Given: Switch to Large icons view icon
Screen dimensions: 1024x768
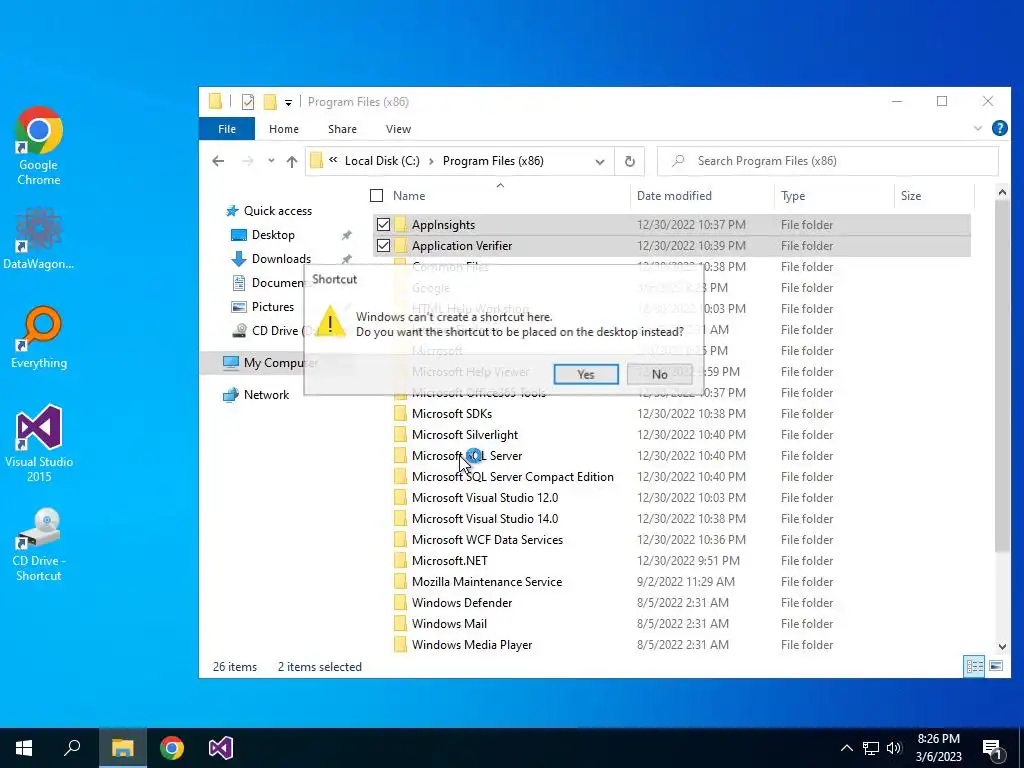Looking at the screenshot, I should [x=996, y=666].
